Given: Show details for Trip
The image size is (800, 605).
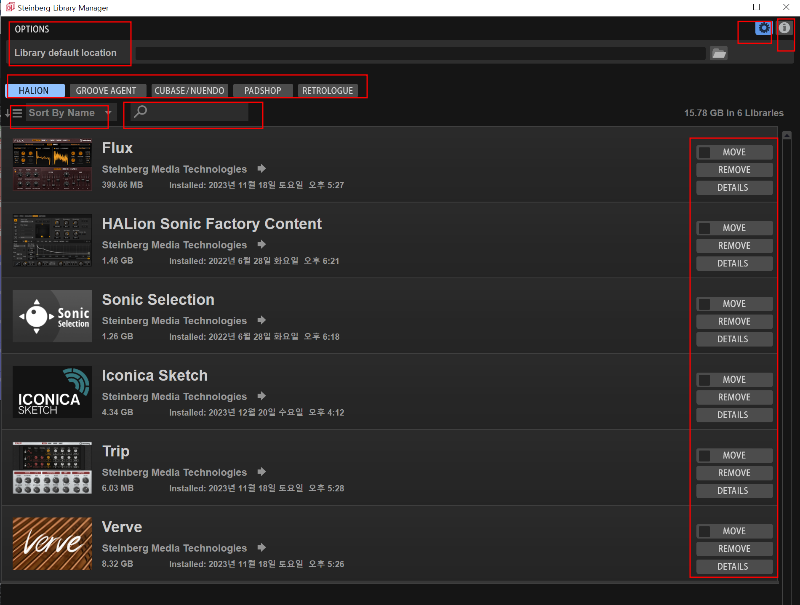Looking at the screenshot, I should [x=734, y=491].
